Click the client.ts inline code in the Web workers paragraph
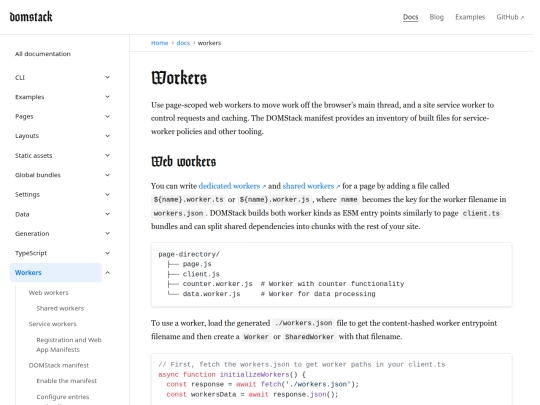540x405 pixels. 481,213
